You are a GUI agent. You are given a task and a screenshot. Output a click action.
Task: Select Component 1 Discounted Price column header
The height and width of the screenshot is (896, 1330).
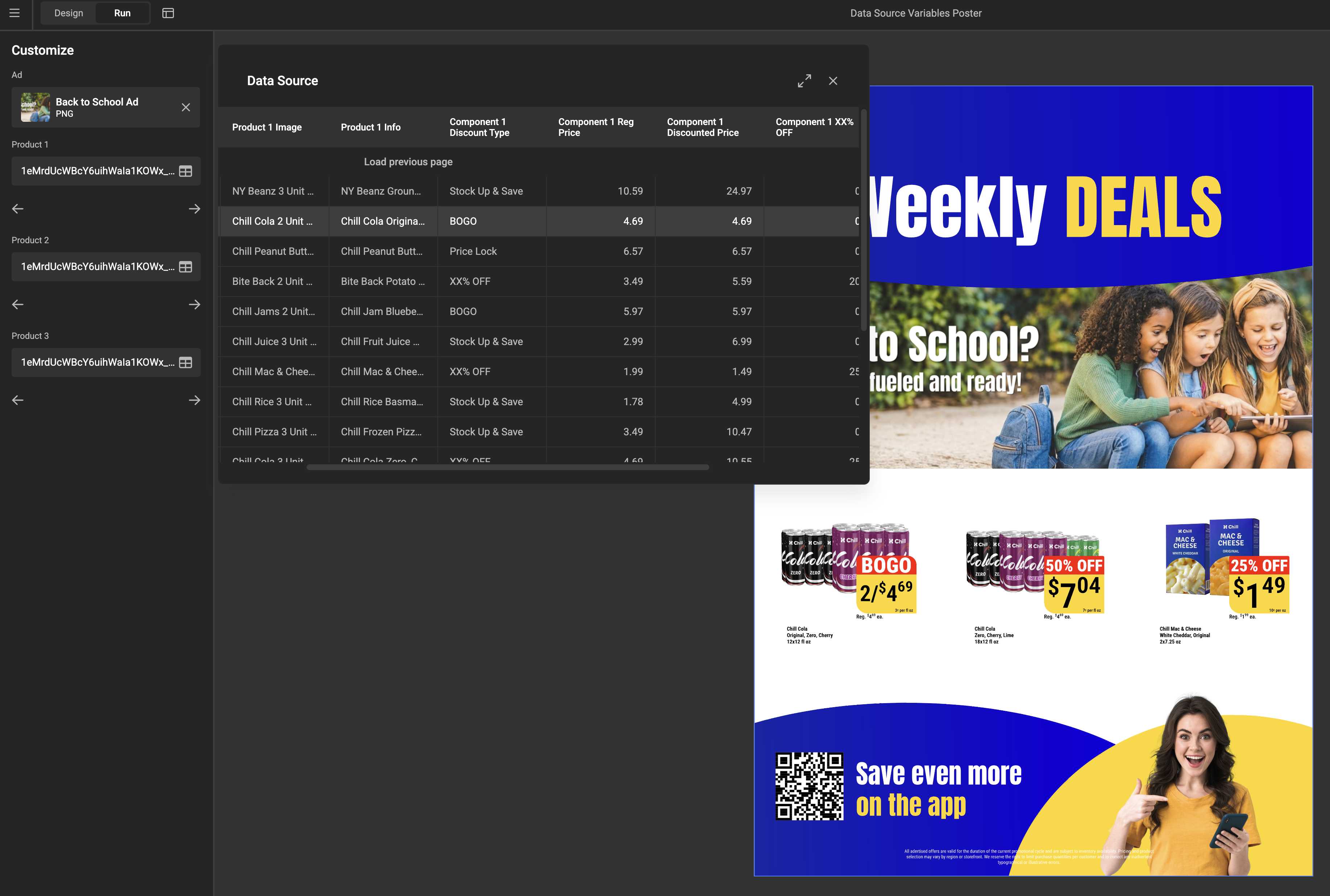tap(709, 128)
